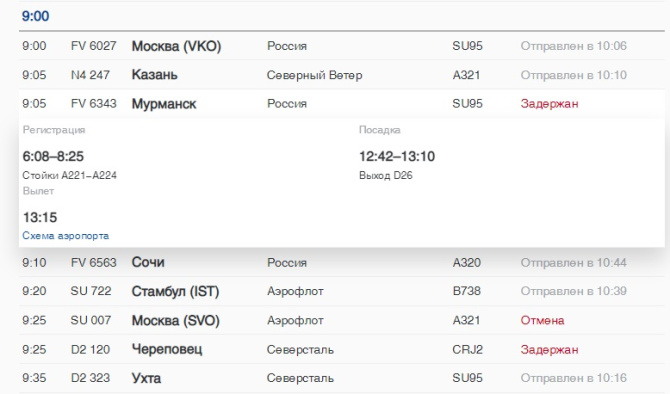Screen dimensions: 670x394
Task: Expand the Москва (VKO) FV 6027 flight
Action: pos(342,46)
